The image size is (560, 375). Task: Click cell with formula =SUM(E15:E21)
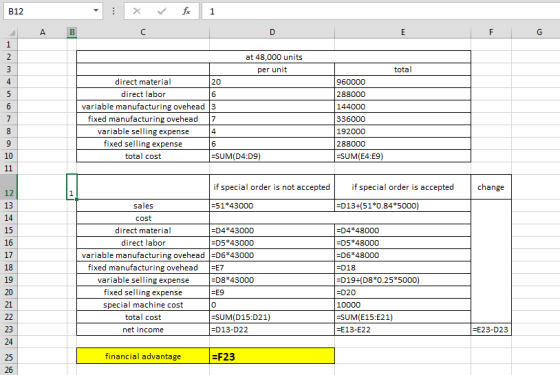pyautogui.click(x=403, y=317)
